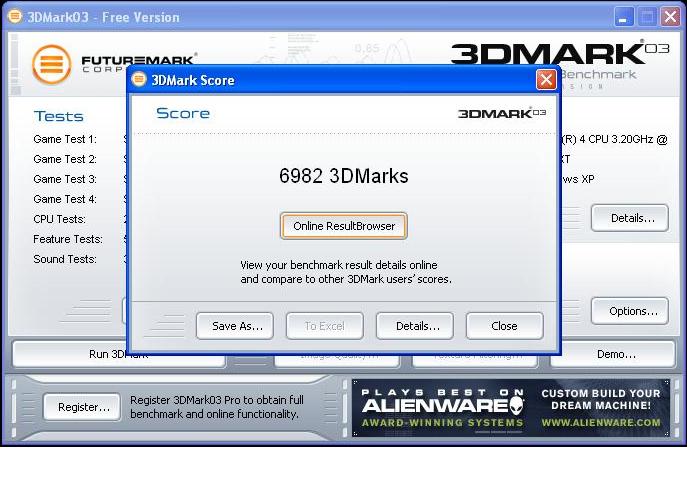
Task: Click the Score heading in dialog
Action: pyautogui.click(x=183, y=113)
